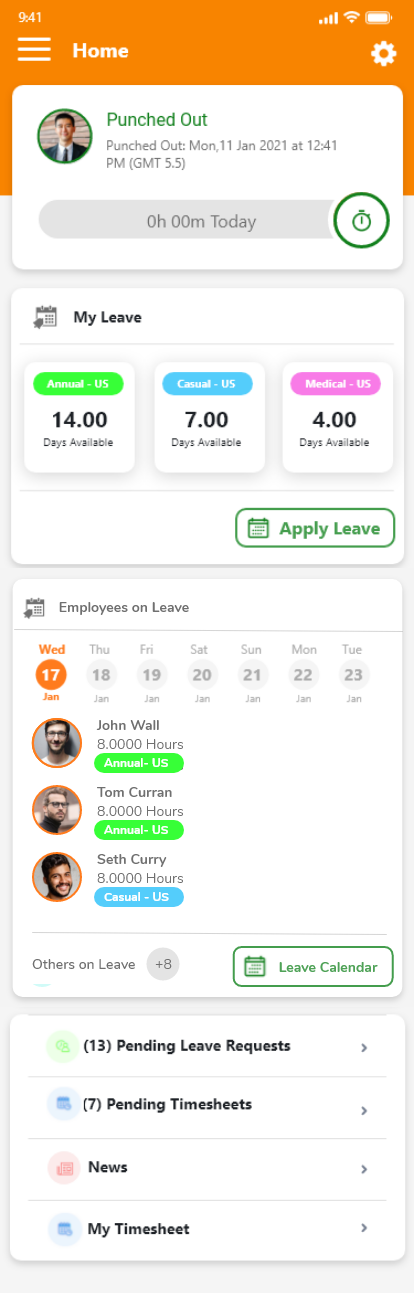This screenshot has width=414, height=1293.
Task: Click the Apply Leave button
Action: click(x=315, y=528)
